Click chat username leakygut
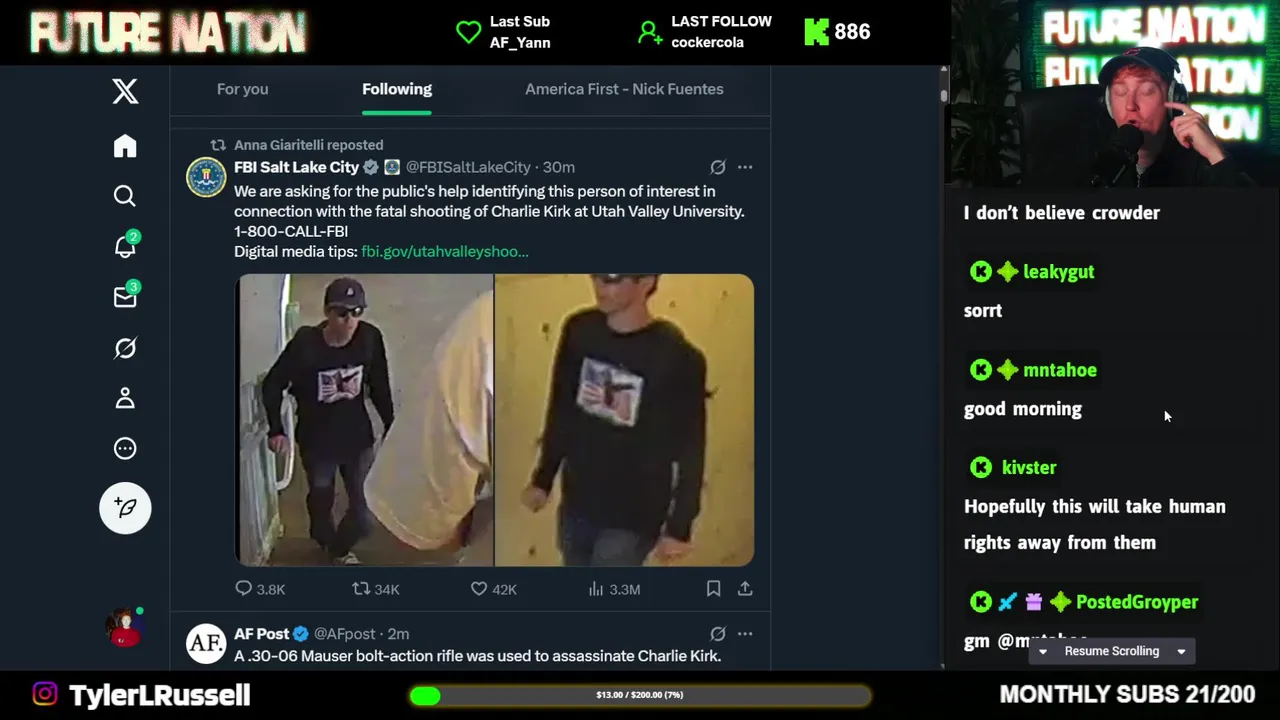 click(1059, 272)
